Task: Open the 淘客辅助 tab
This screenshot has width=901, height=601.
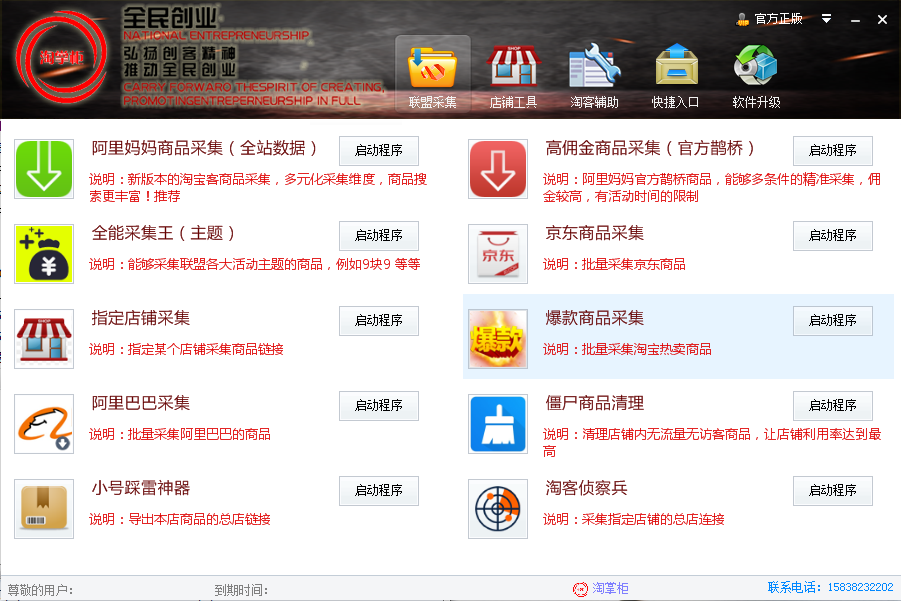Action: point(594,74)
